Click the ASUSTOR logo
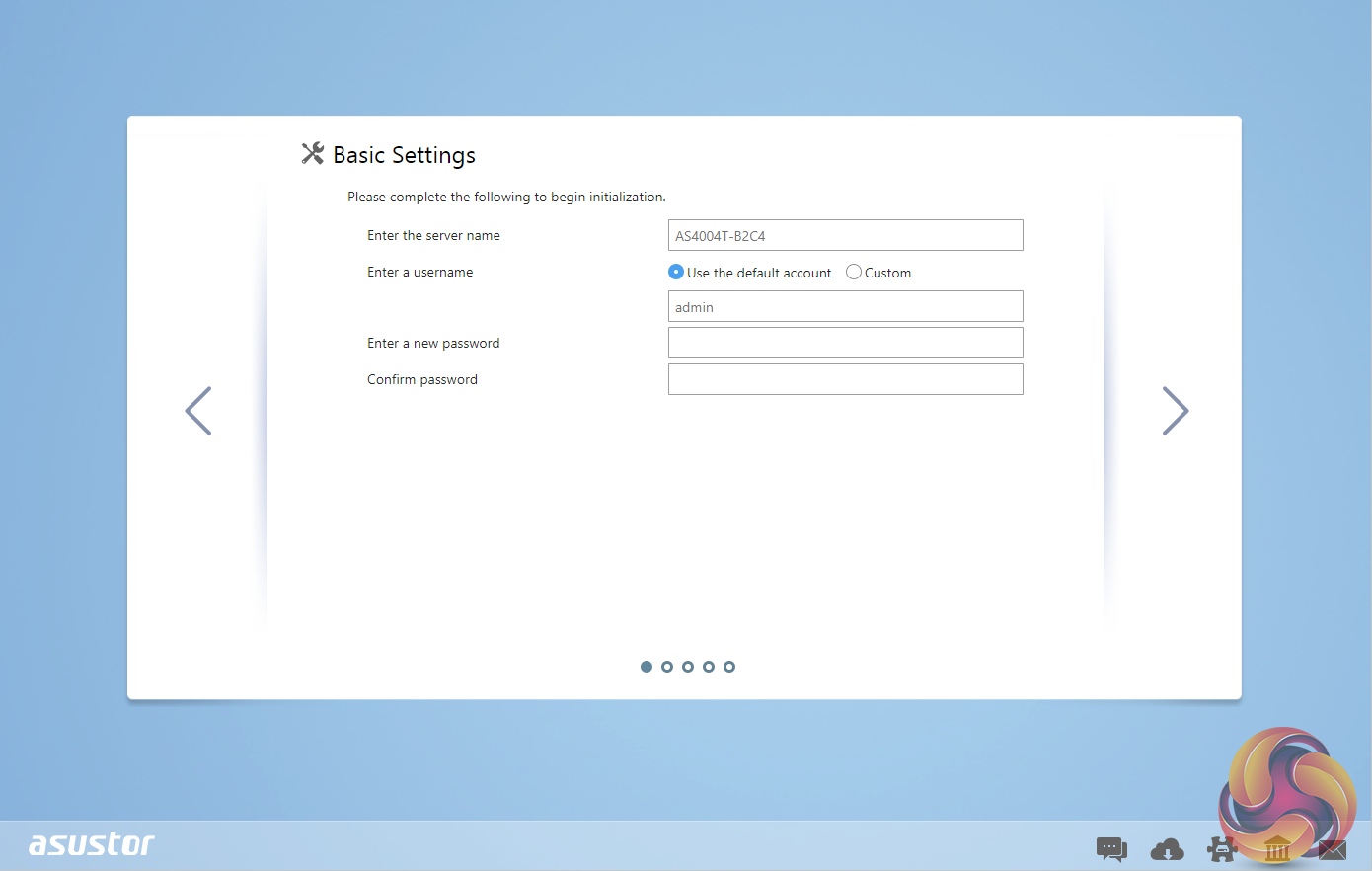The width and height of the screenshot is (1372, 871). pyautogui.click(x=92, y=845)
